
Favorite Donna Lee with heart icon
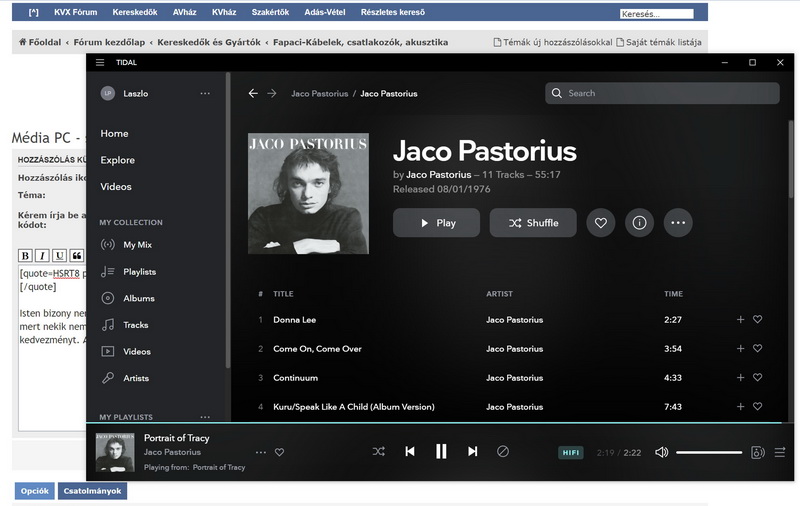coord(758,319)
